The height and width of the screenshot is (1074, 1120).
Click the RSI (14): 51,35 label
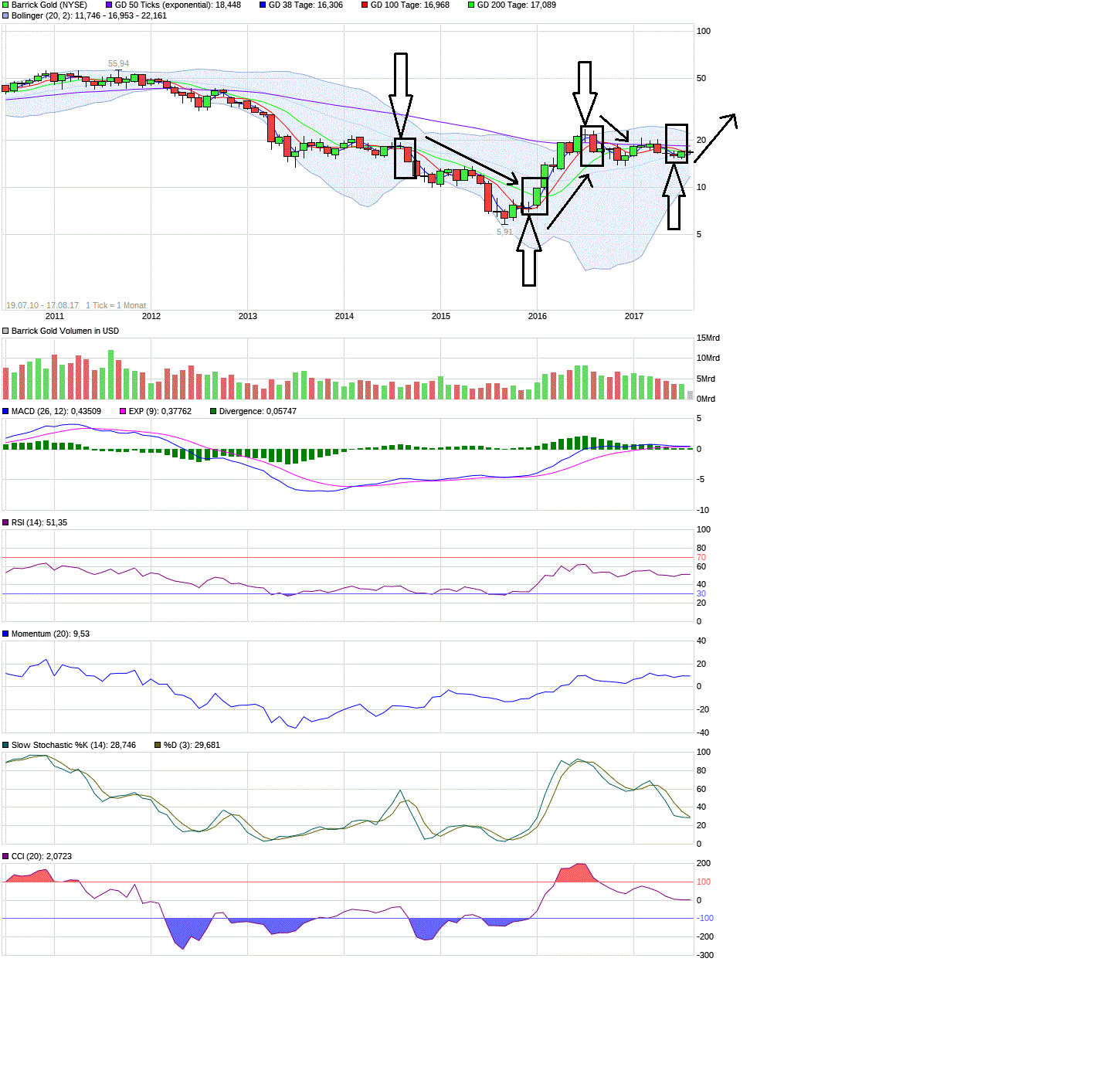click(x=39, y=522)
